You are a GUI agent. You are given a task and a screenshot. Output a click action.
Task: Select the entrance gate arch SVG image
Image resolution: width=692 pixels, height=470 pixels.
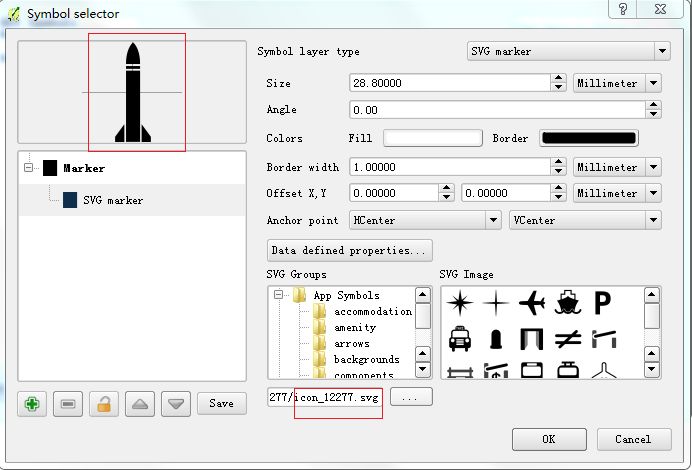point(532,340)
